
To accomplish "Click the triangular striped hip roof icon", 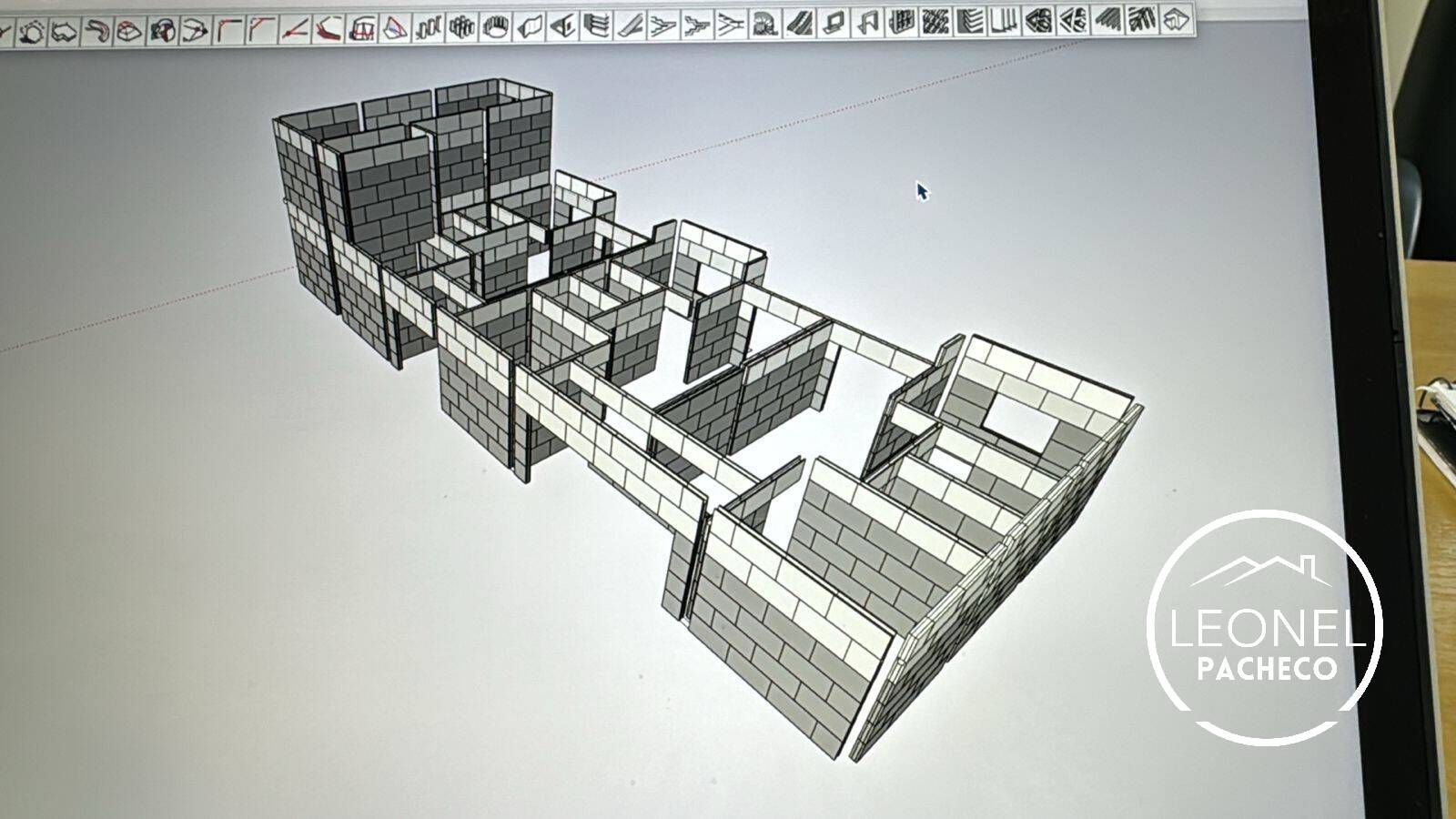I will tap(1074, 19).
